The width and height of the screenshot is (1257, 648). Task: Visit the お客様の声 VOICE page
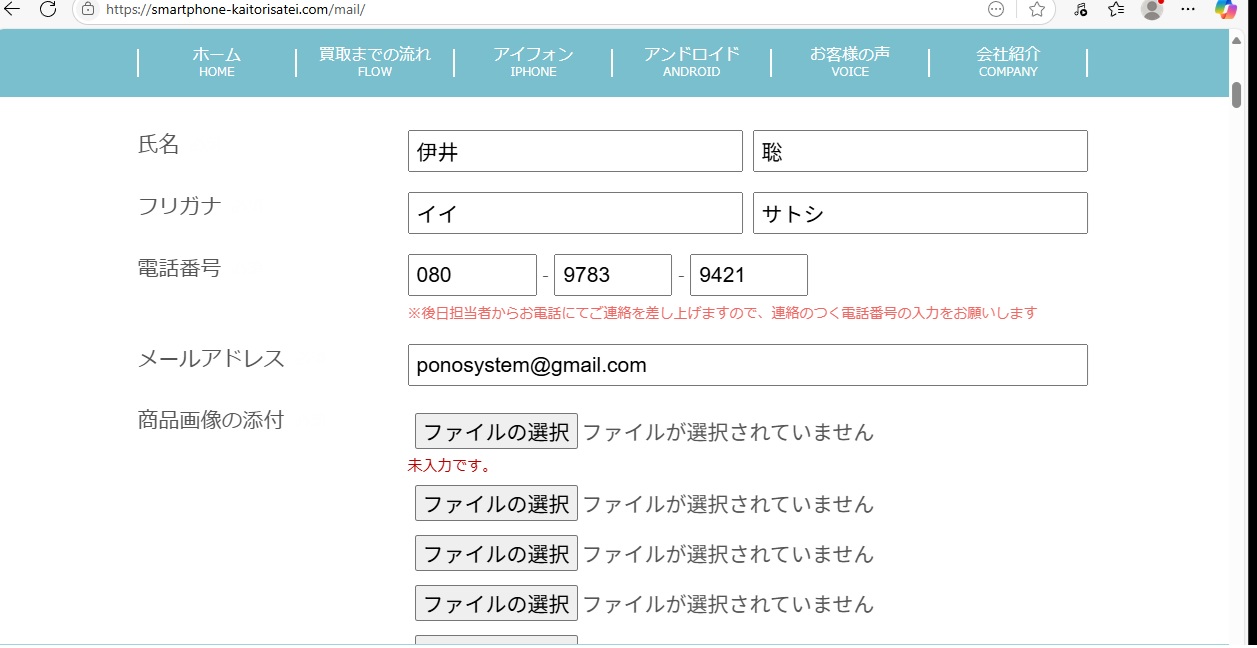point(850,62)
